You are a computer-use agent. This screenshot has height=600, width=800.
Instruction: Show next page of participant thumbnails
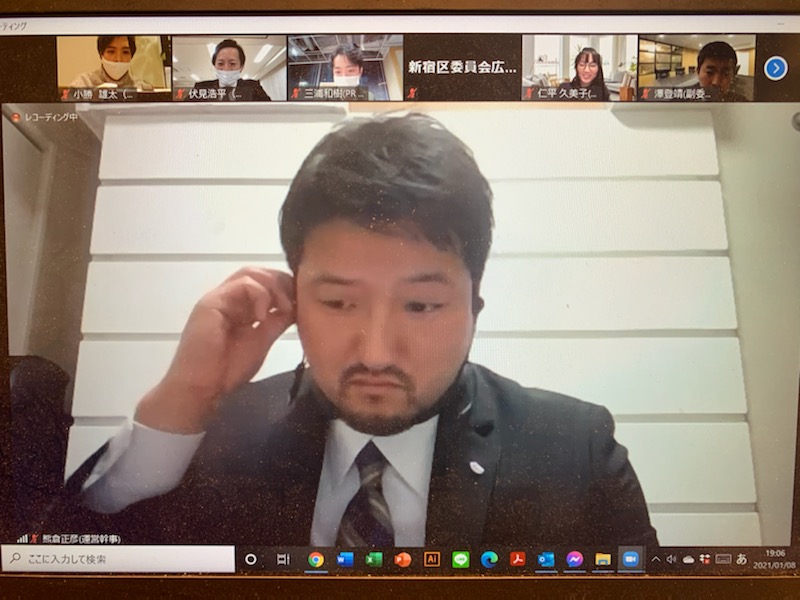coord(775,67)
